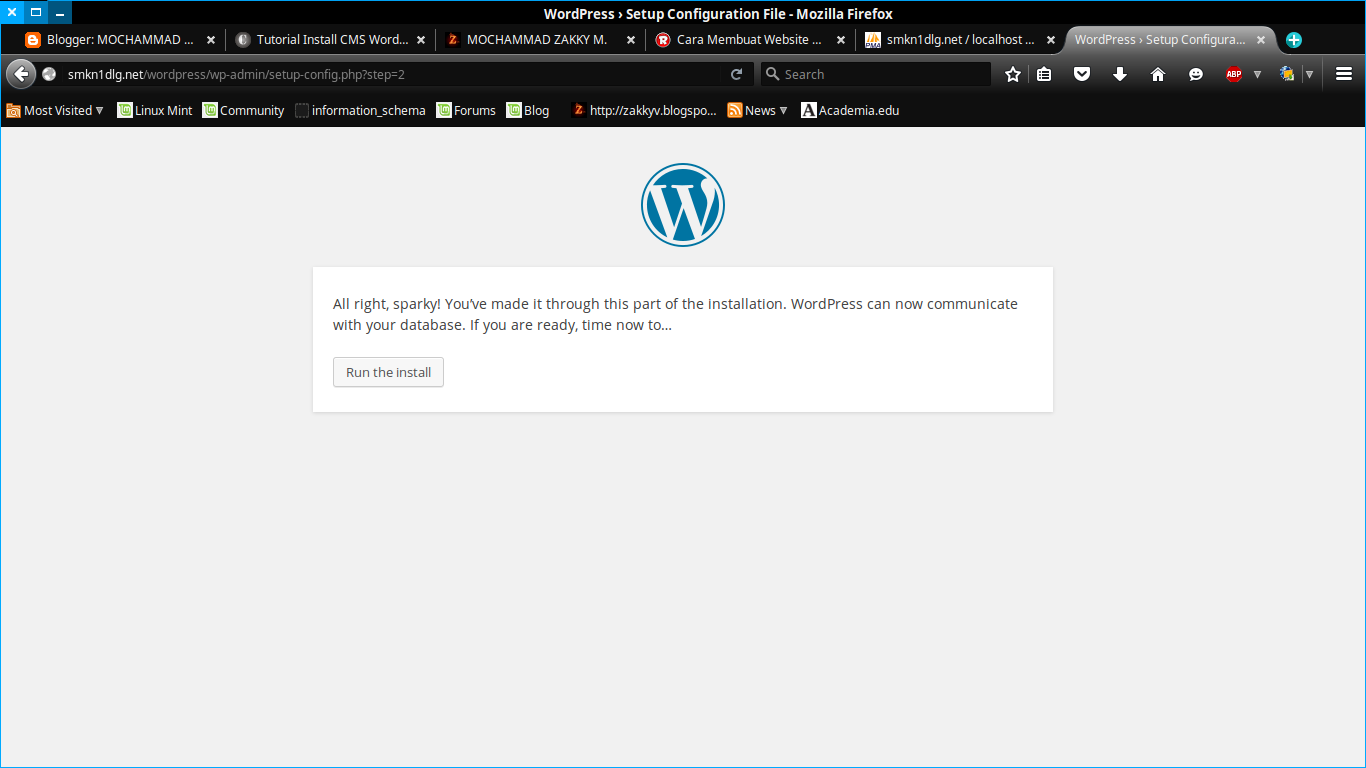Screen dimensions: 1366x768
Task: Open the http://zakkyv.blogspo... bookmark
Action: click(x=644, y=111)
